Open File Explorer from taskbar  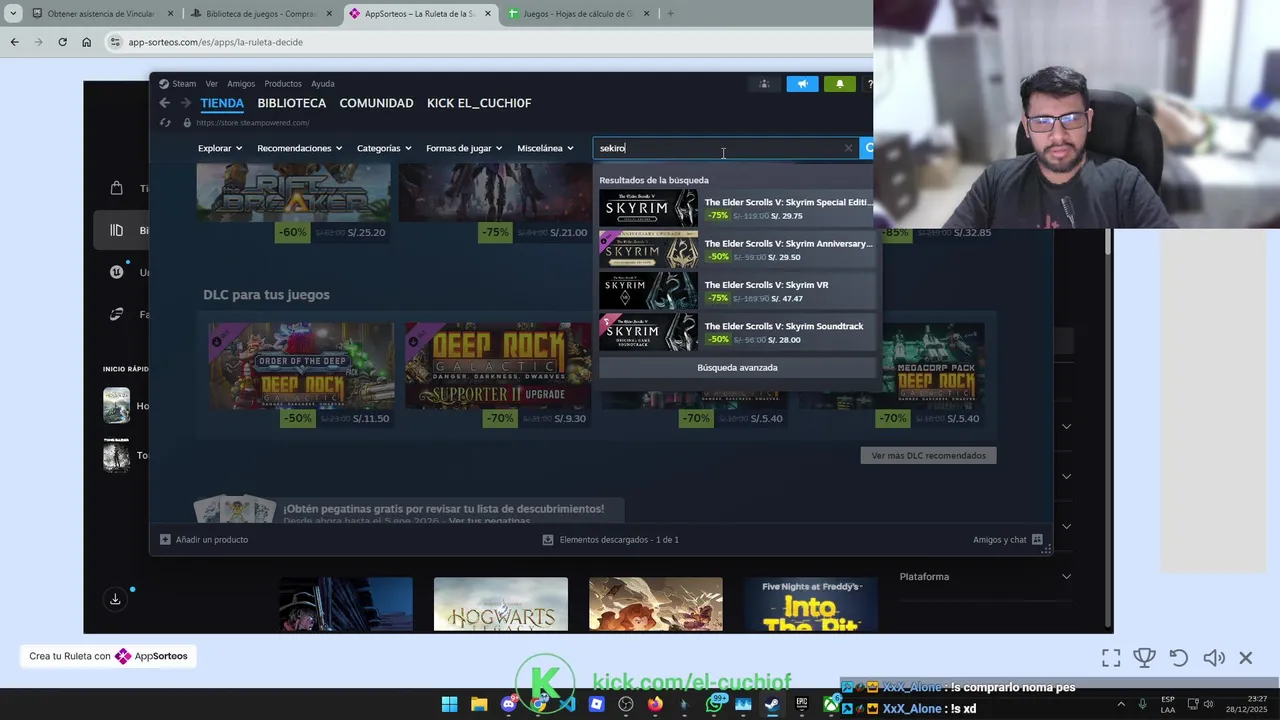point(479,704)
